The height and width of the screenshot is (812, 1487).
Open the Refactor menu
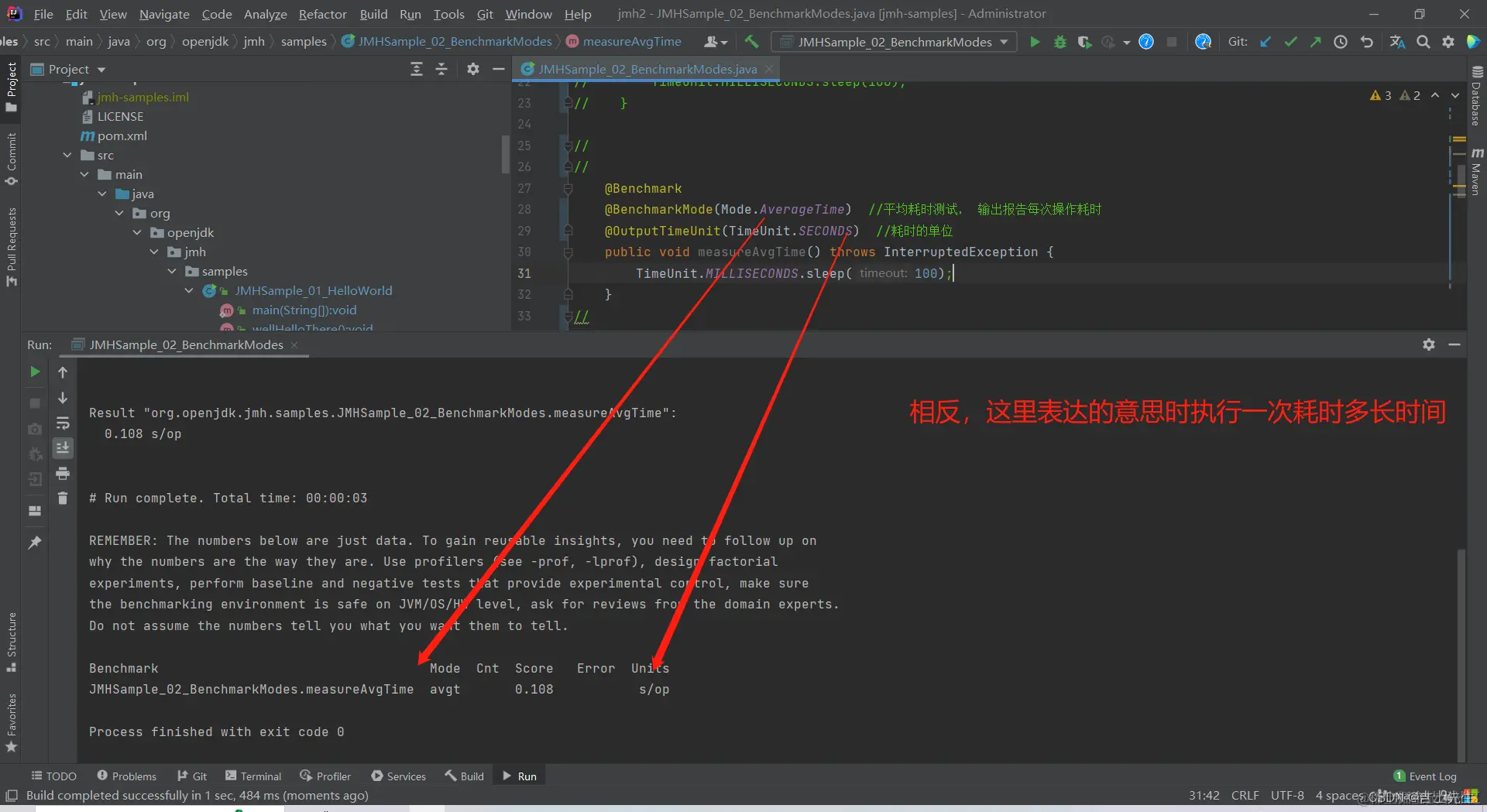(x=323, y=14)
